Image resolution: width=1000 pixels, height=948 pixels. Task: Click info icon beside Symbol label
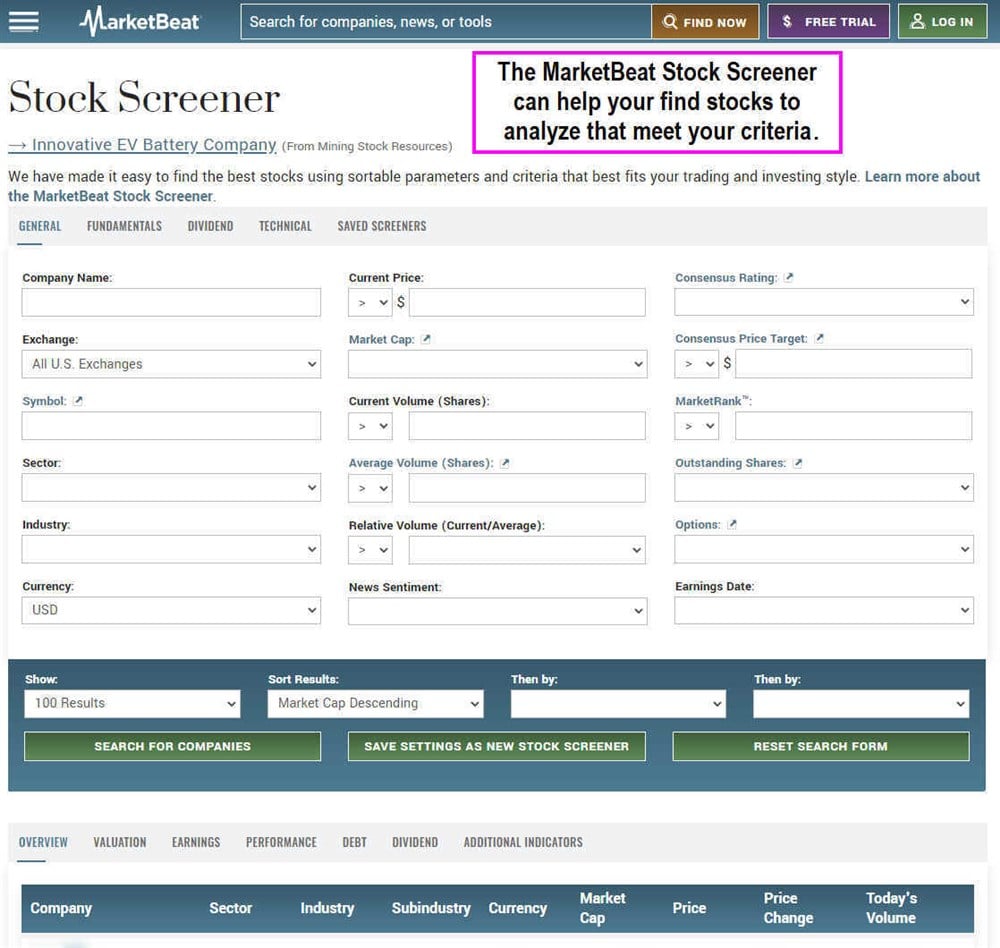79,401
